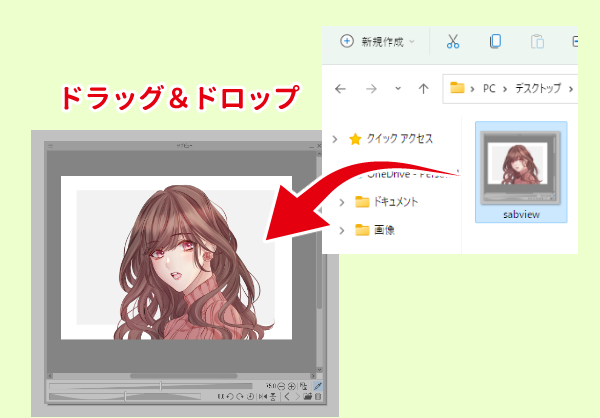Click the Sub View scroll-left arrow

[50, 376]
